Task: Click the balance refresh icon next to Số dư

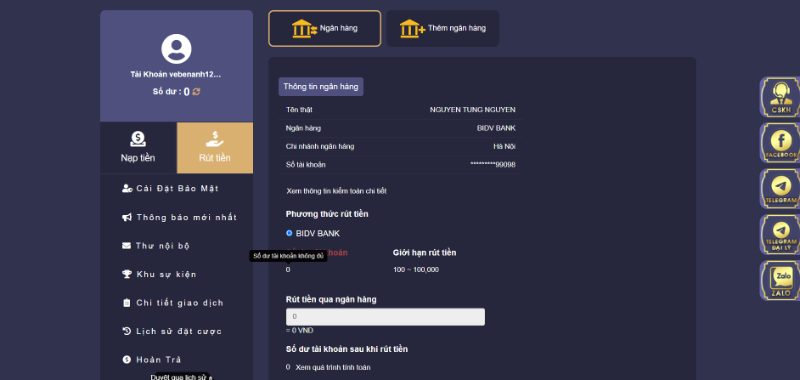Action: (196, 92)
